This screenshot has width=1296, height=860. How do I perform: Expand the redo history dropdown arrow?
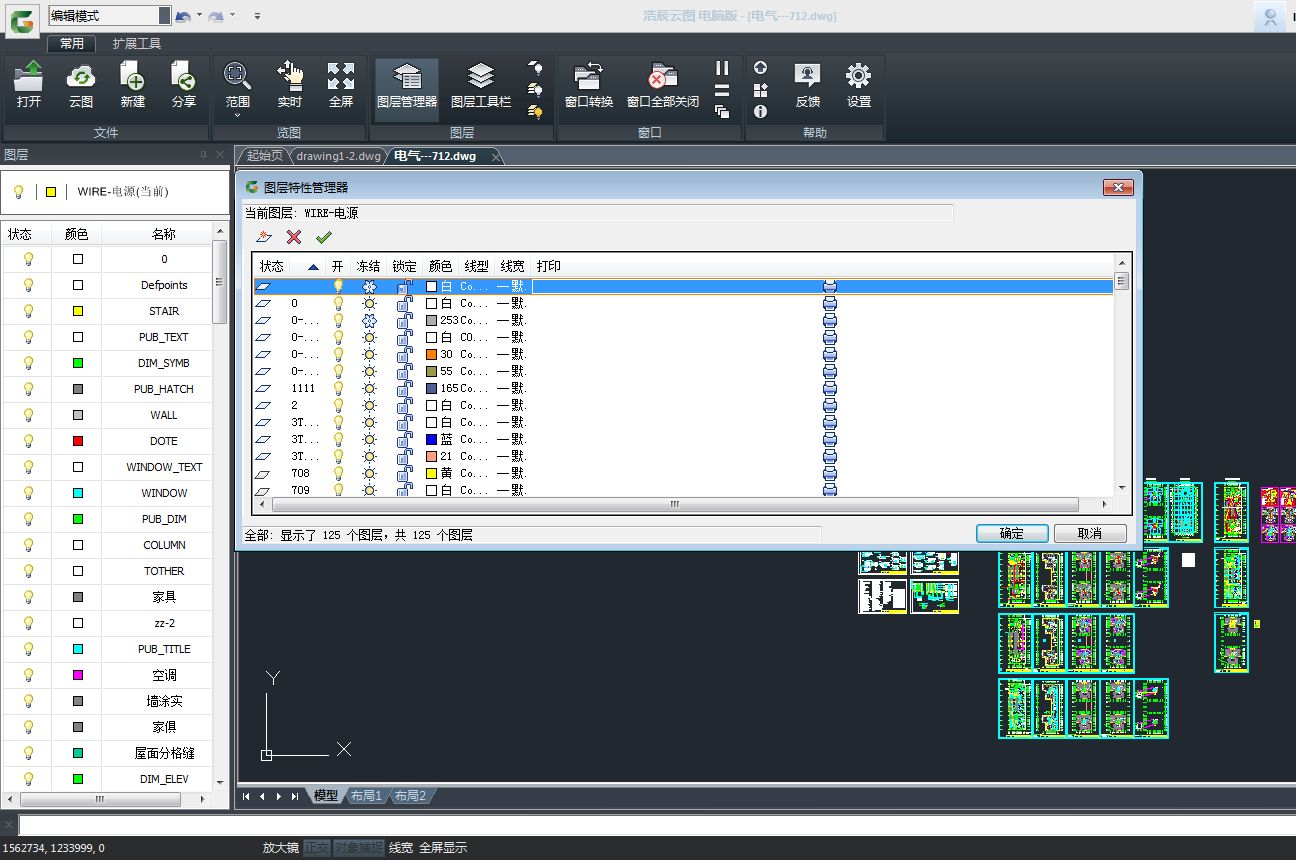pos(232,16)
